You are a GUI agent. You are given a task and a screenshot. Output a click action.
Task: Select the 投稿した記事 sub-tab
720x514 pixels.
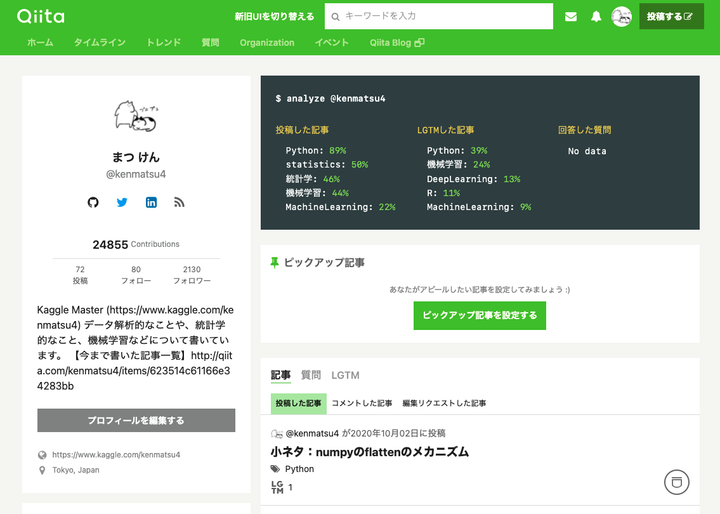click(298, 403)
